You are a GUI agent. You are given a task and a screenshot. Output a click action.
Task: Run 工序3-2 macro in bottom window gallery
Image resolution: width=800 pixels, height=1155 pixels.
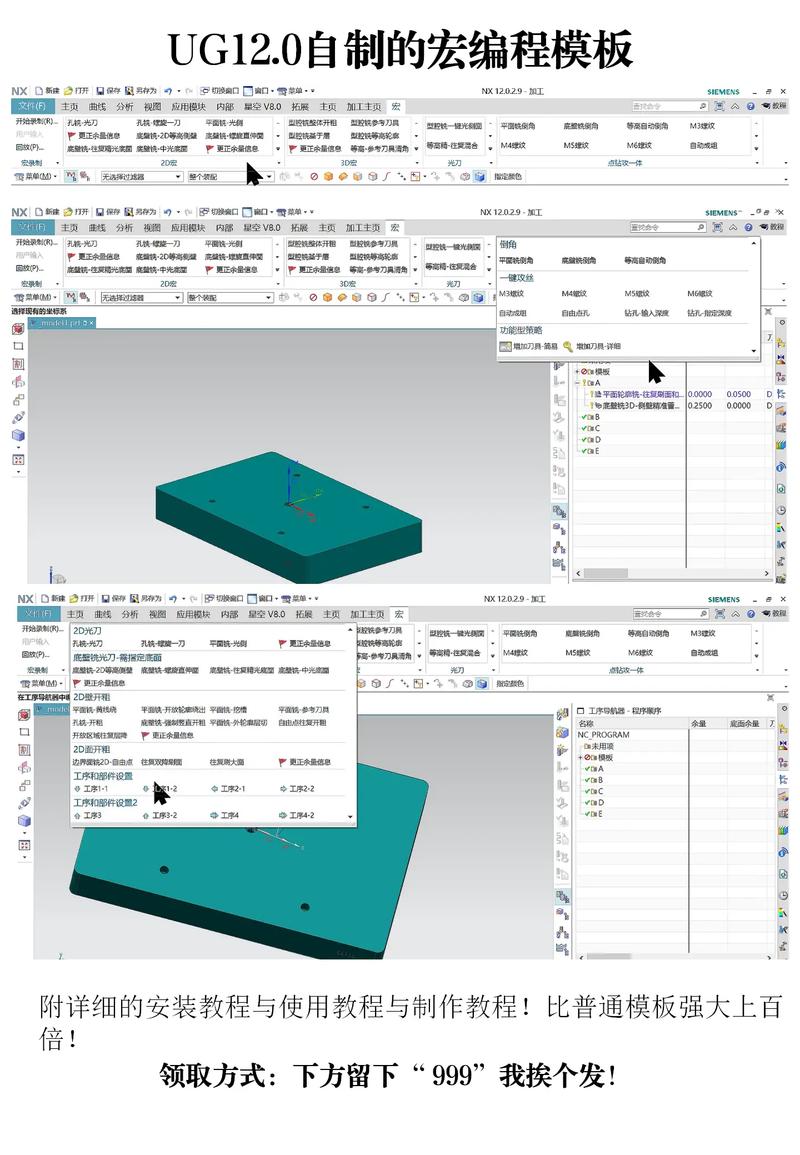pyautogui.click(x=159, y=815)
